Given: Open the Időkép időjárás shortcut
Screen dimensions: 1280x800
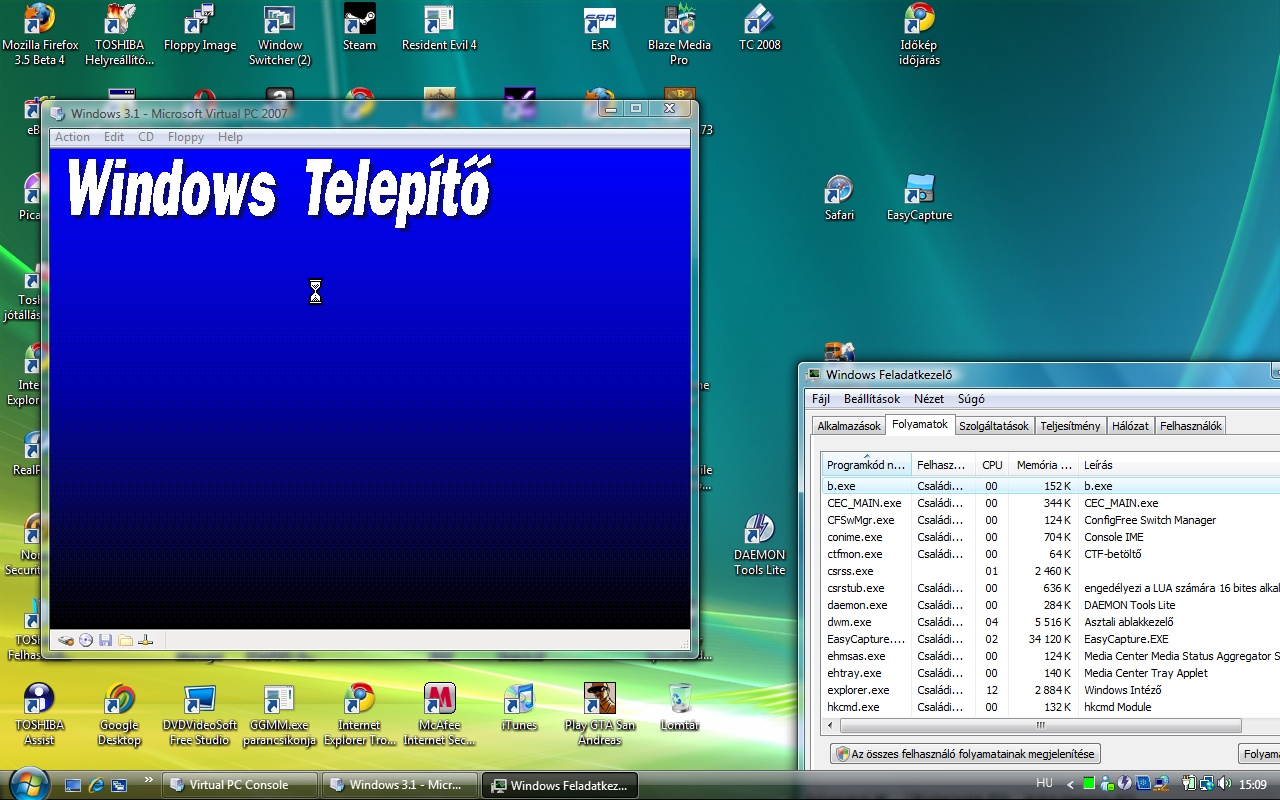Looking at the screenshot, I should pyautogui.click(x=920, y=34).
